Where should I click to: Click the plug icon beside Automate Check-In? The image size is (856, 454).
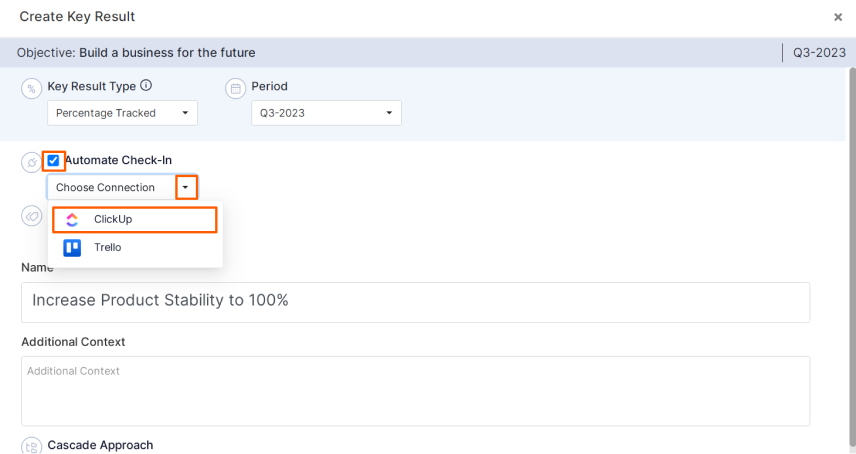(32, 162)
